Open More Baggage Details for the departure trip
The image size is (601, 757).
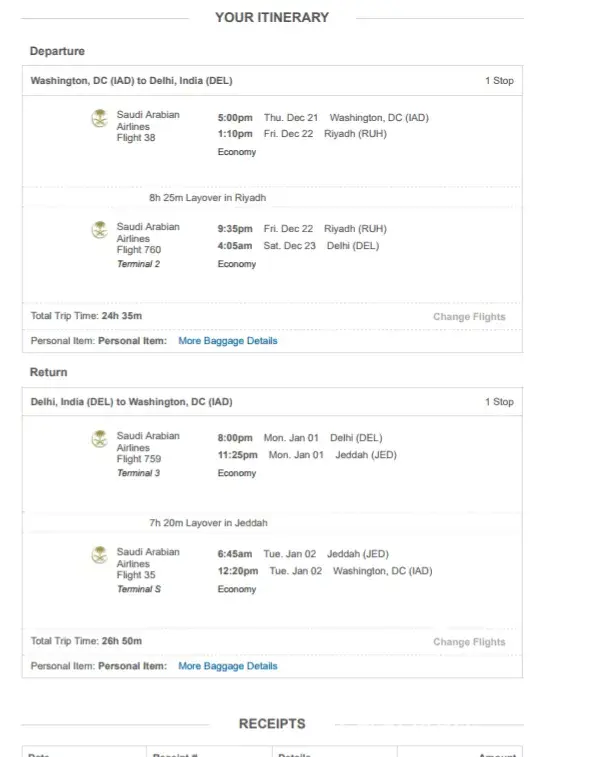click(227, 341)
